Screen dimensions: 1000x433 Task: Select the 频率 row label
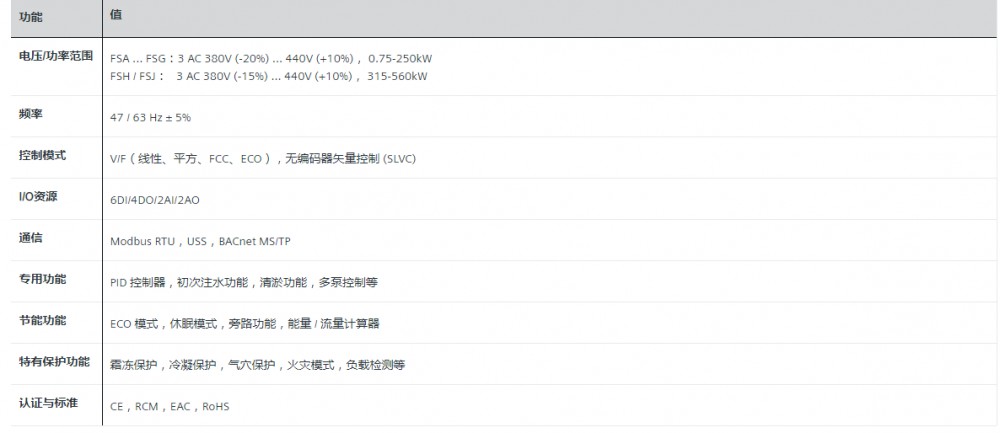point(30,115)
